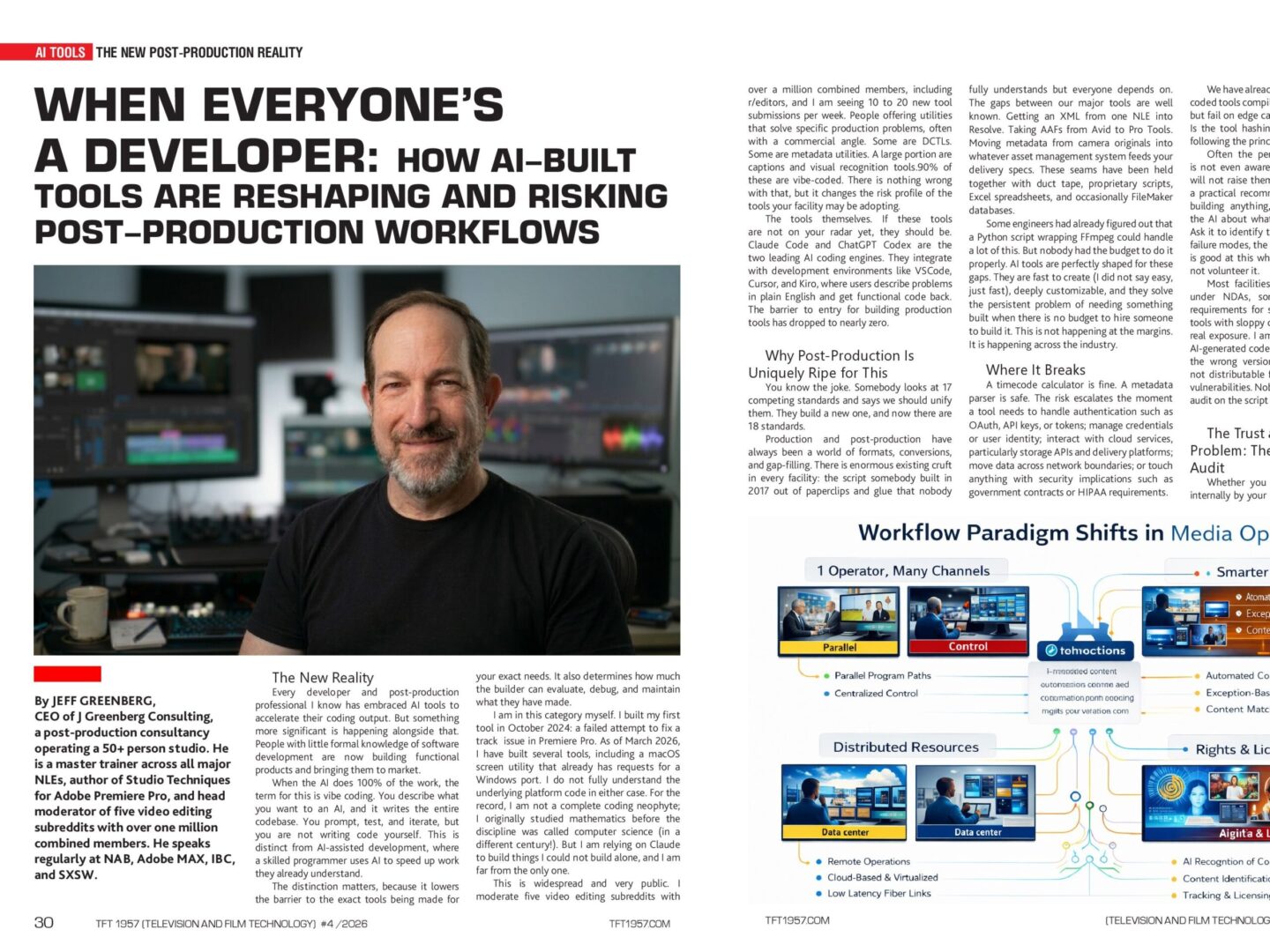Screen dimensions: 1270x952
Task: Open the blue-labeled 'Data center' thumbnail
Action: pyautogui.click(x=977, y=802)
